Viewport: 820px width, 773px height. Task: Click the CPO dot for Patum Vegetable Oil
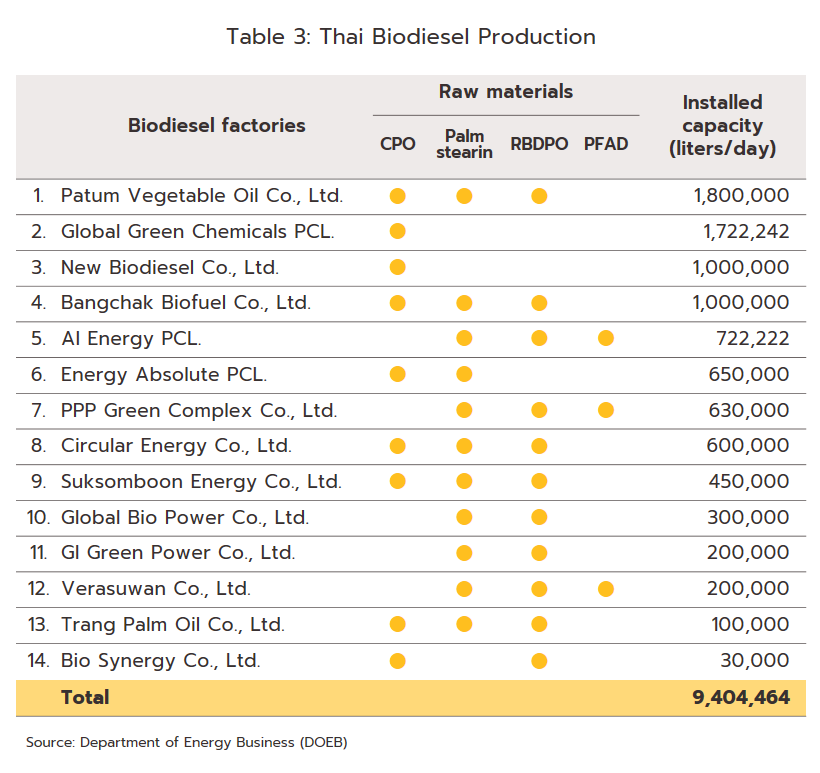click(x=397, y=196)
